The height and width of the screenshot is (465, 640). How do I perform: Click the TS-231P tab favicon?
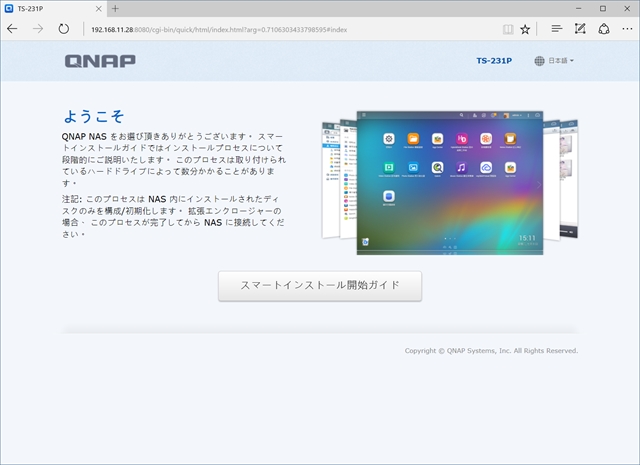pyautogui.click(x=9, y=8)
